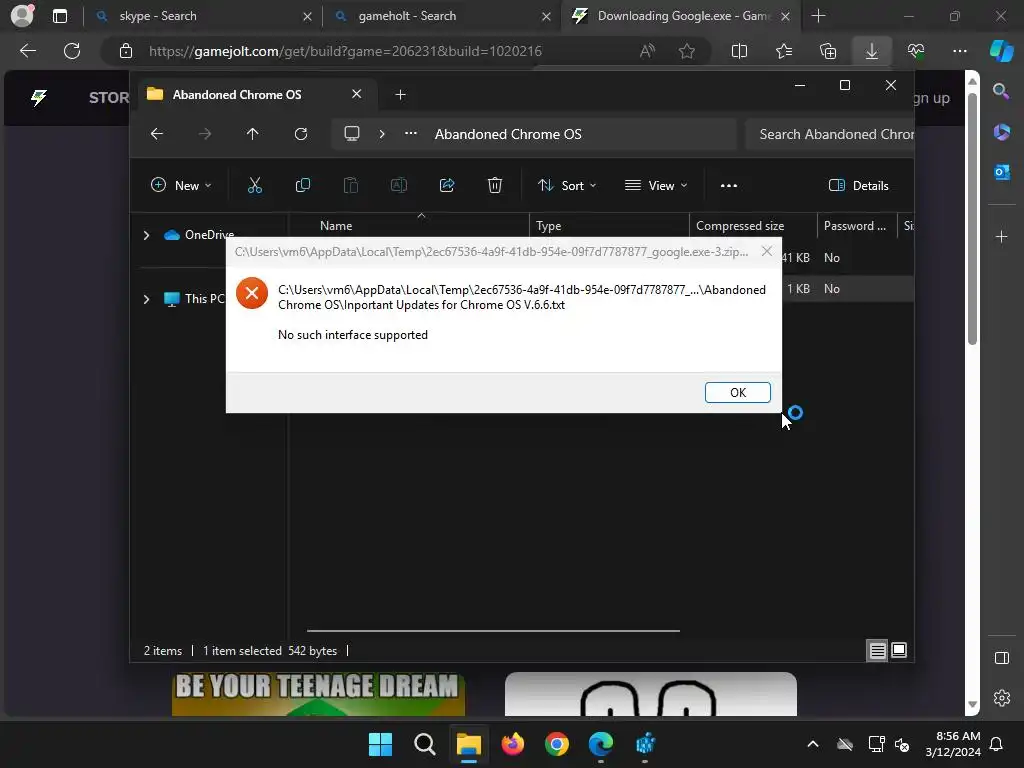The width and height of the screenshot is (1024, 768).
Task: Close the error dialog with its X
Action: click(x=767, y=251)
